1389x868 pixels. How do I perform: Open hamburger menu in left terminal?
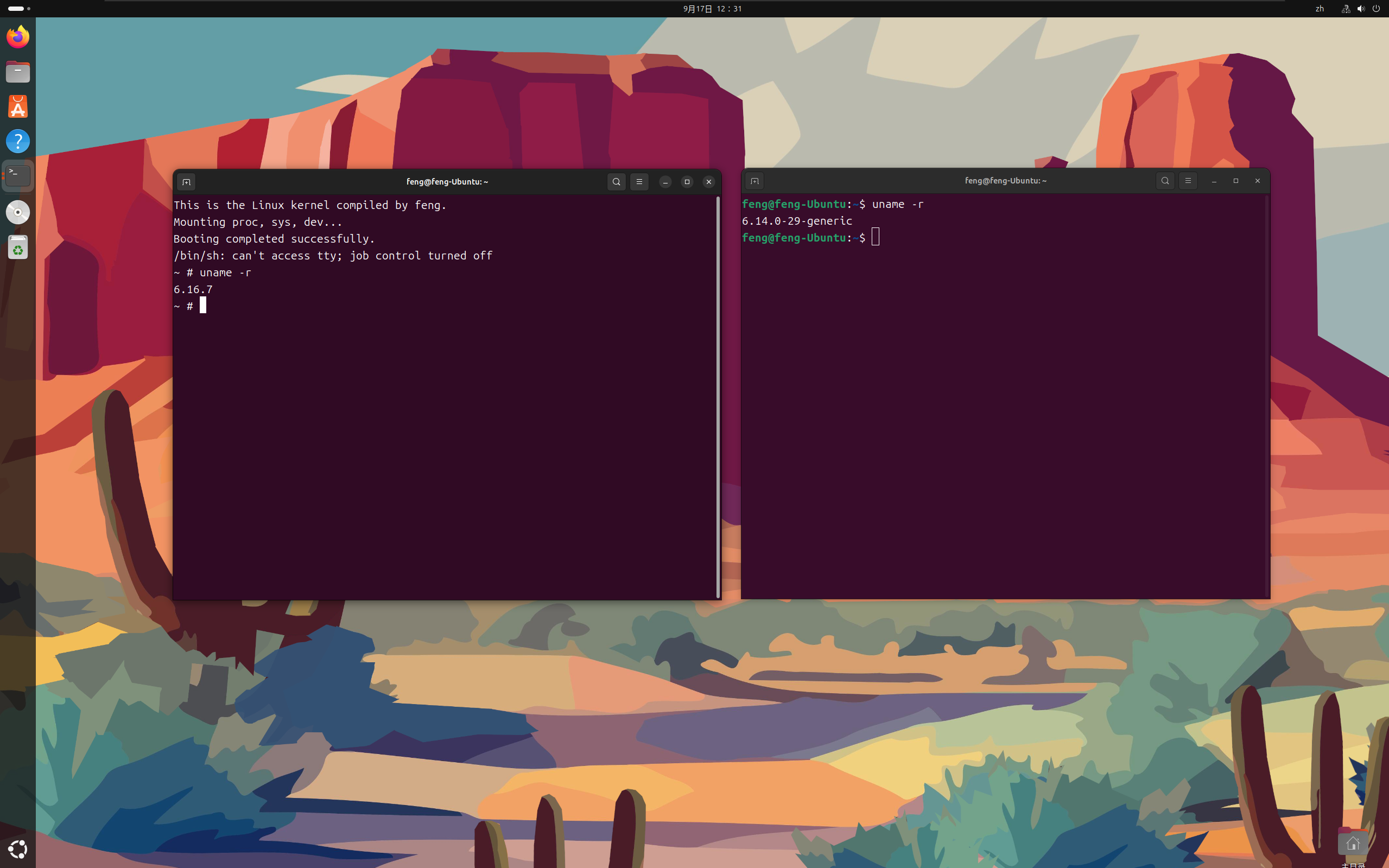click(639, 182)
